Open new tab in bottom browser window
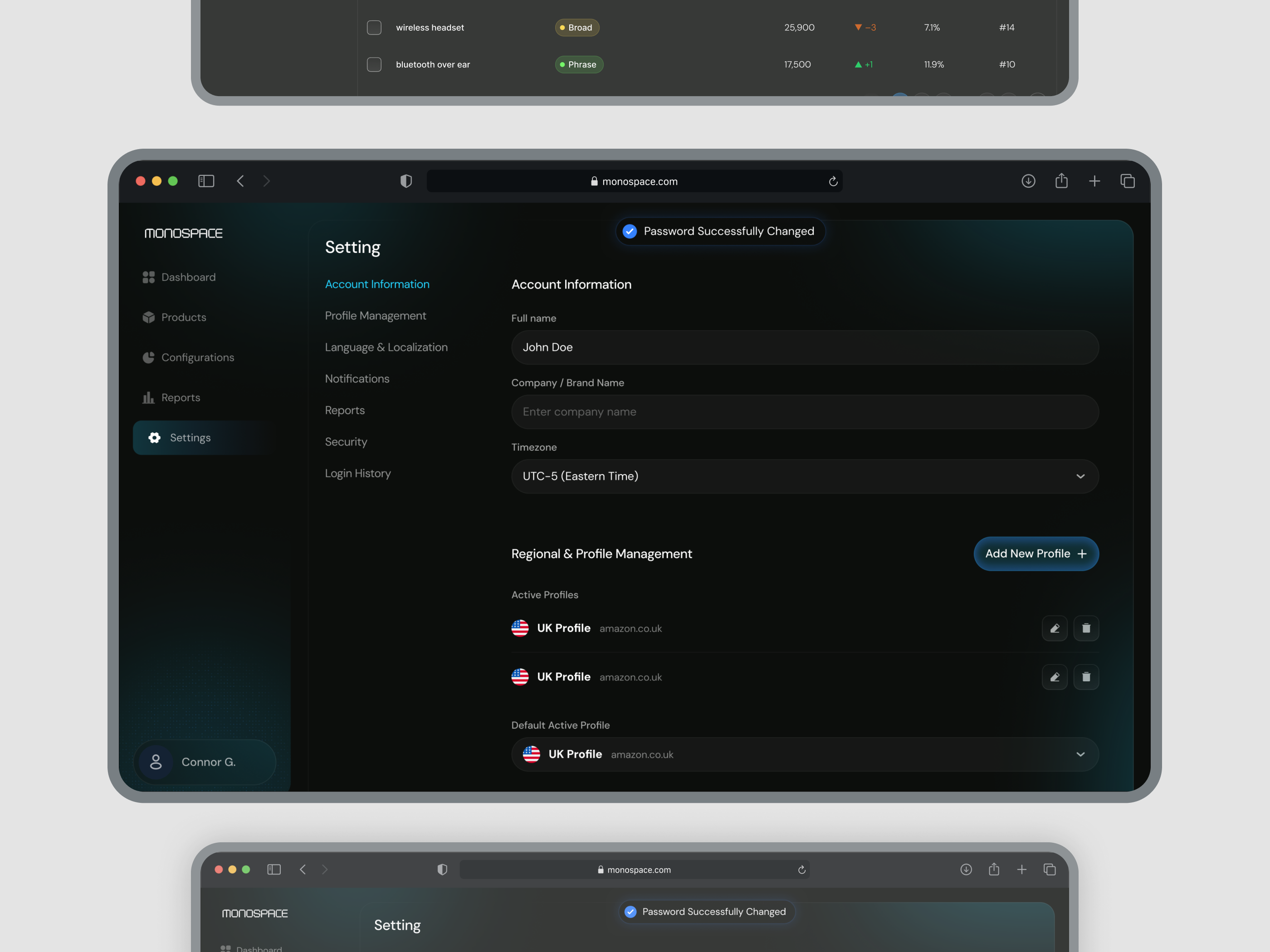This screenshot has width=1270, height=952. (x=1022, y=869)
